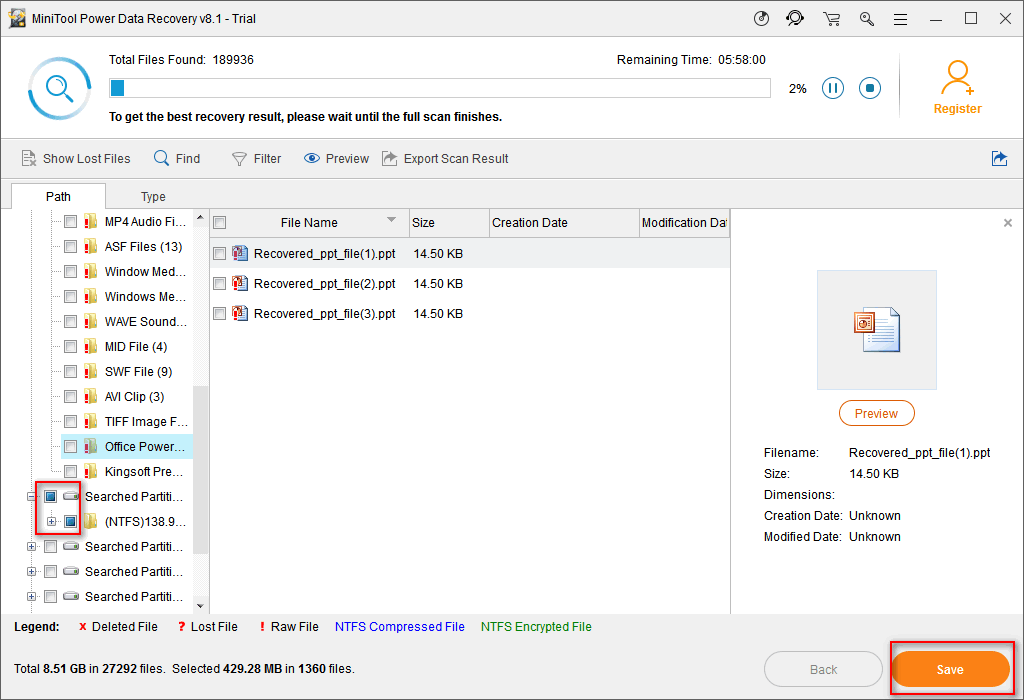Sort by the Size column header
Screen dimensions: 1024x700
(x=449, y=223)
